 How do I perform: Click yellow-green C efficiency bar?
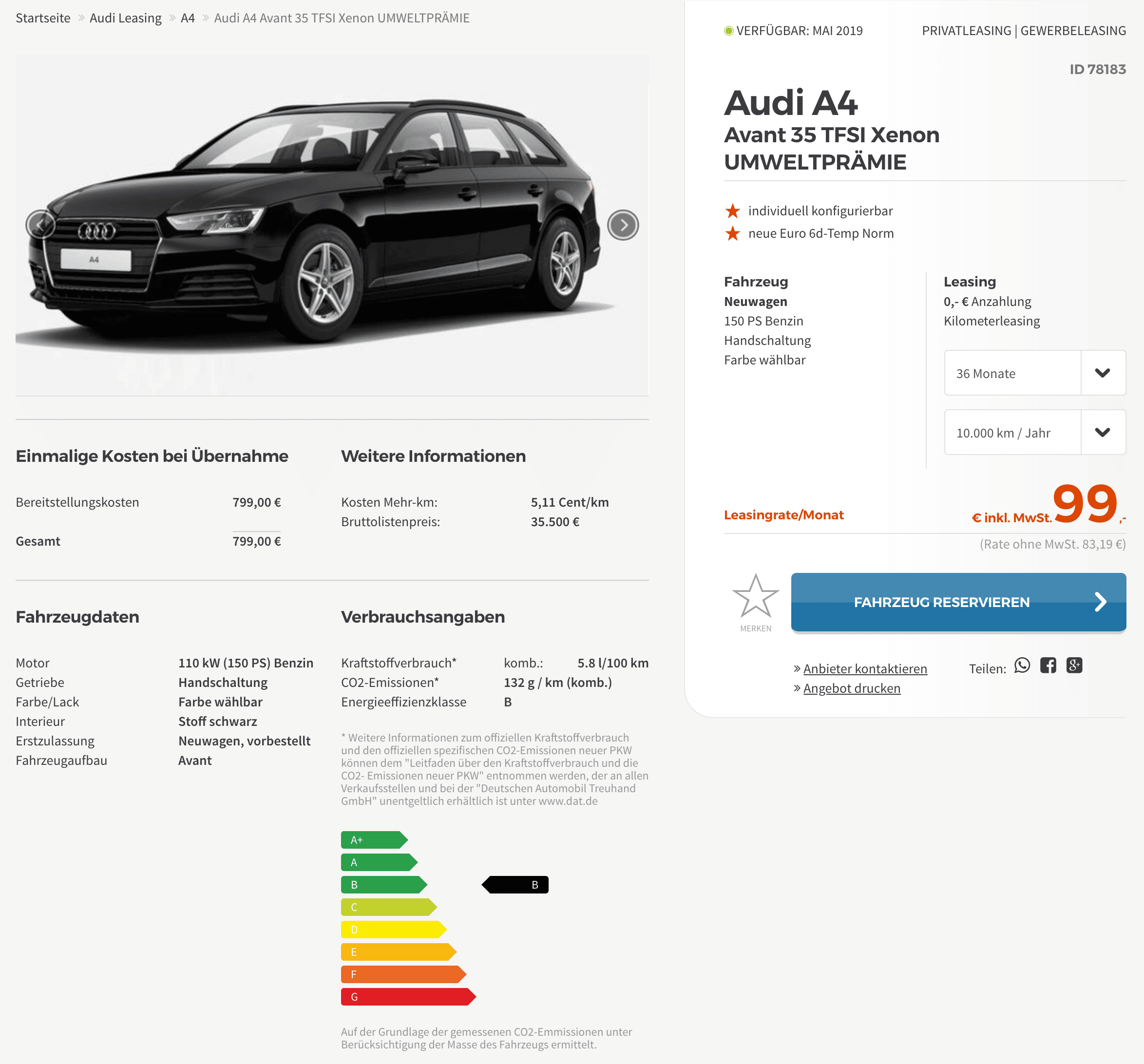point(389,908)
